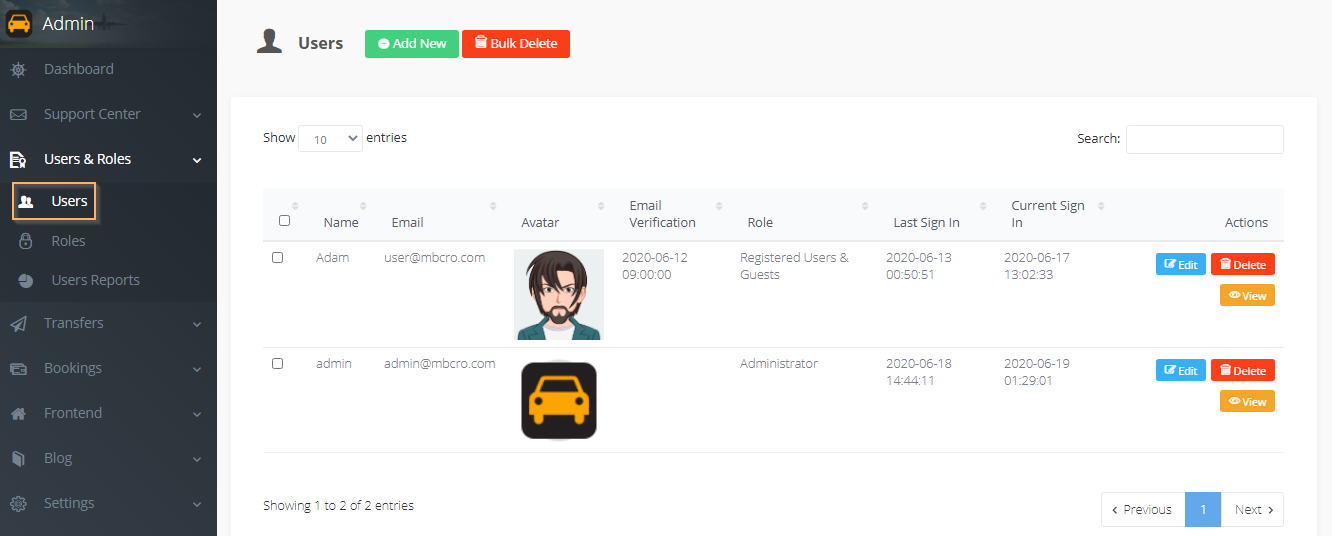1332x536 pixels.
Task: Toggle the select-all checkbox in table header
Action: tap(284, 221)
